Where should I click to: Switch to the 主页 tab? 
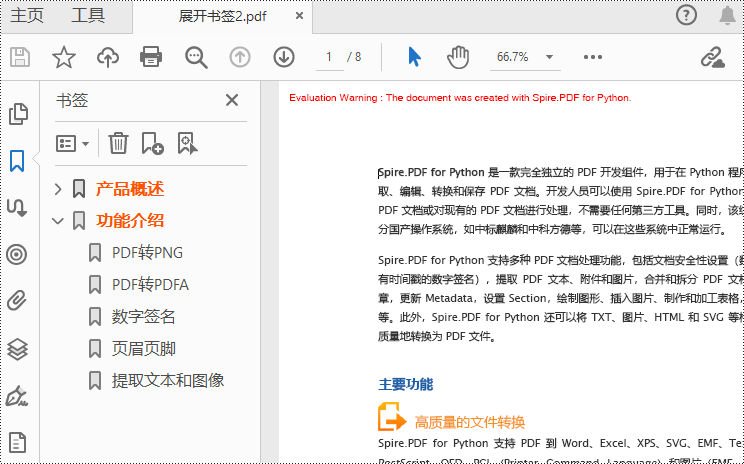point(27,15)
